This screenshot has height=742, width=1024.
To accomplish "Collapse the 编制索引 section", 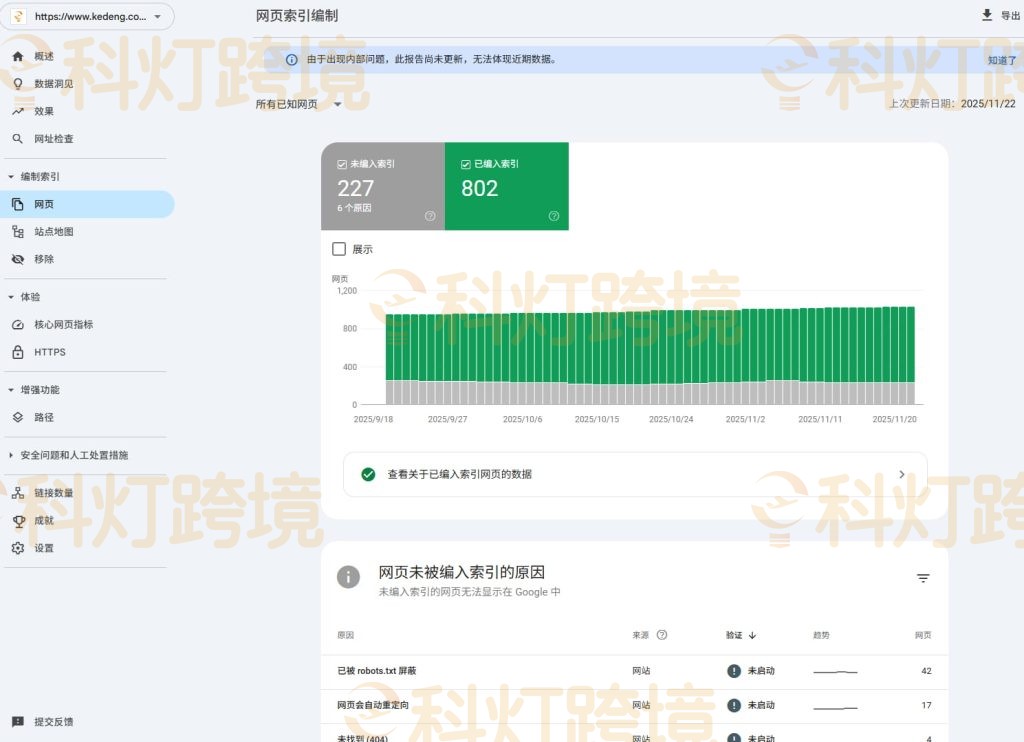I will coord(10,176).
